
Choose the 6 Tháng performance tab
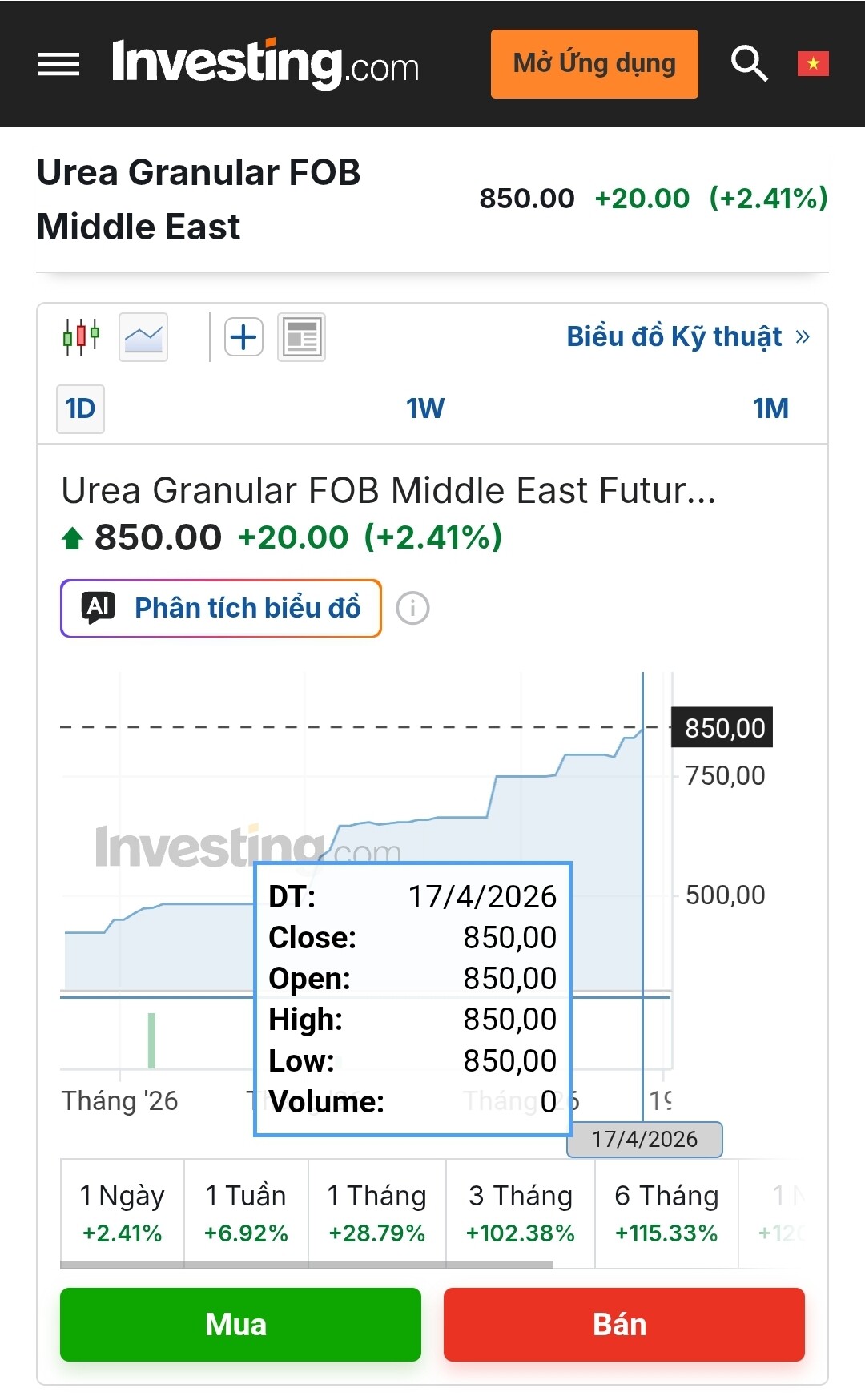click(666, 1213)
